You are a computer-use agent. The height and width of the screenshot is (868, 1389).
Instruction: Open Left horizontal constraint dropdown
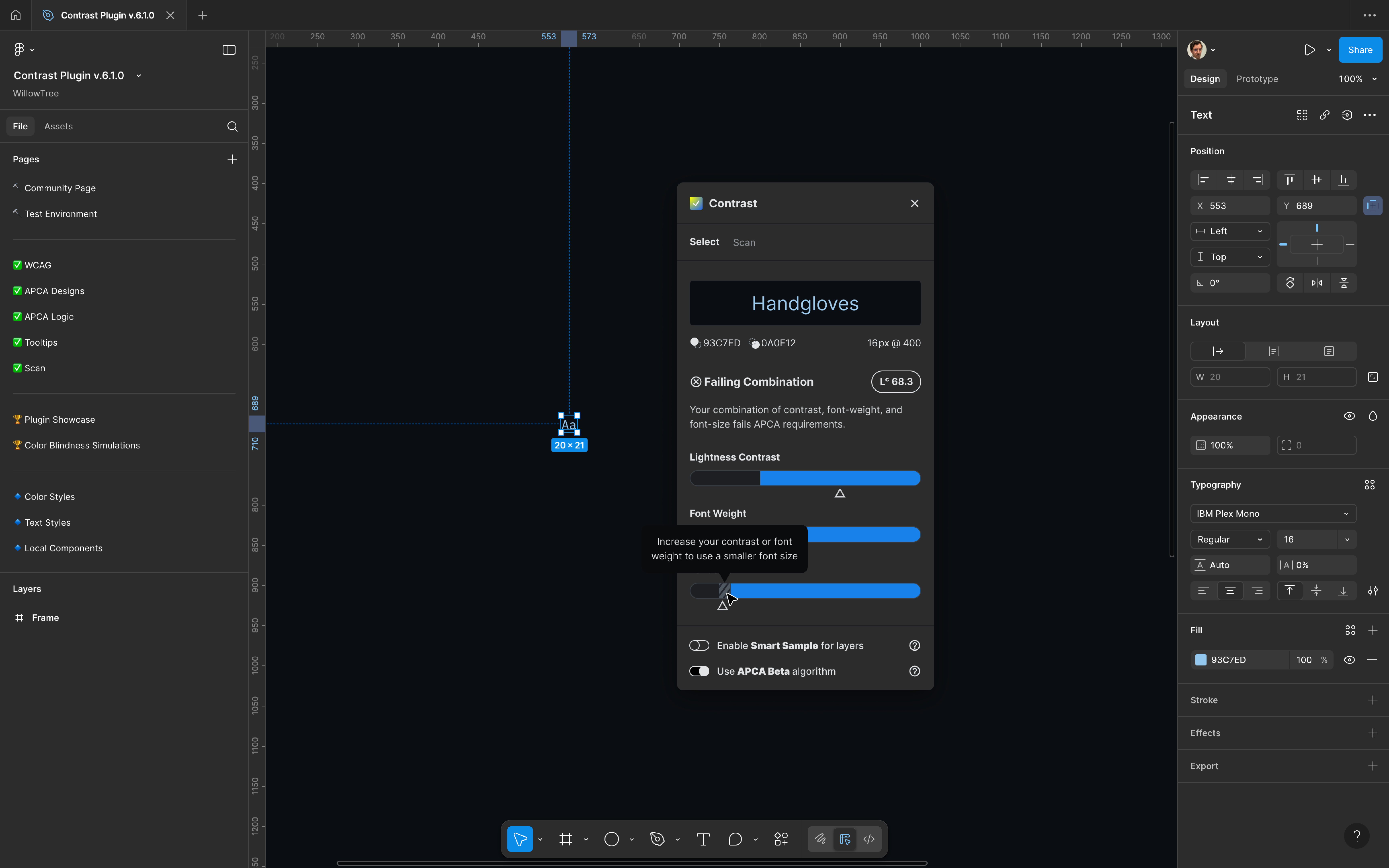1230,231
